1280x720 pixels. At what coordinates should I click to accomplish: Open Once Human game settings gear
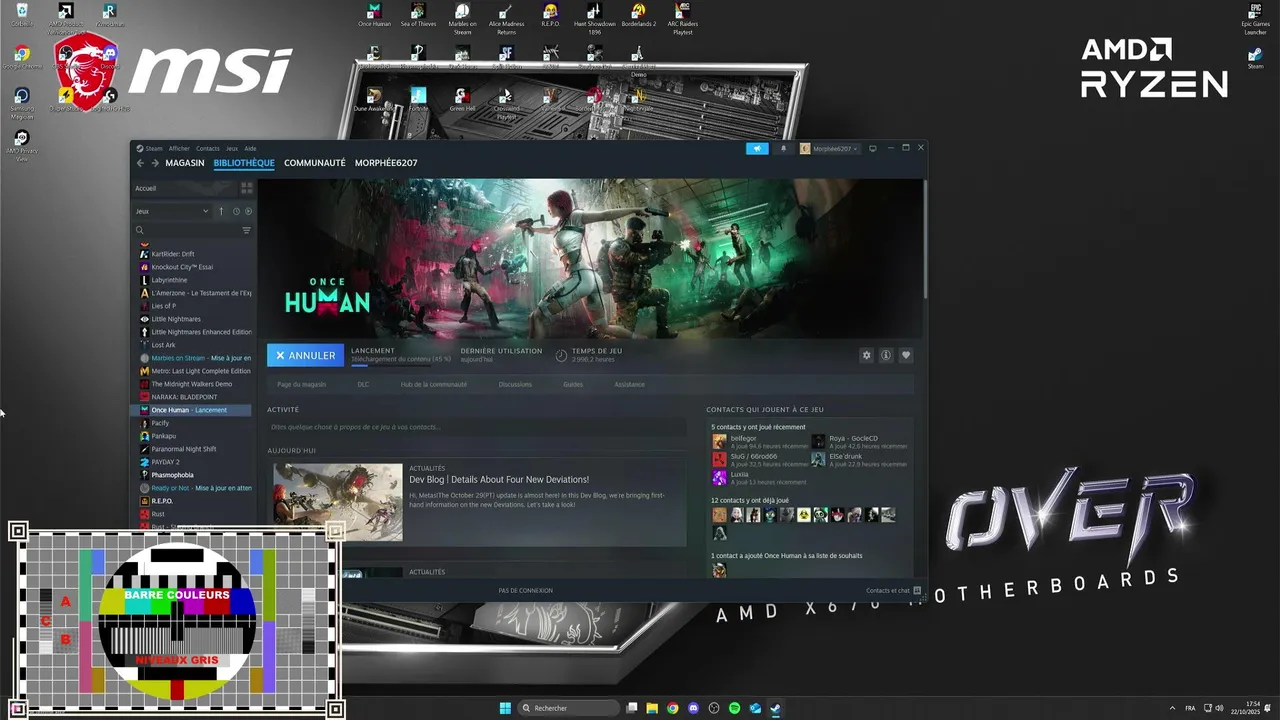click(867, 355)
